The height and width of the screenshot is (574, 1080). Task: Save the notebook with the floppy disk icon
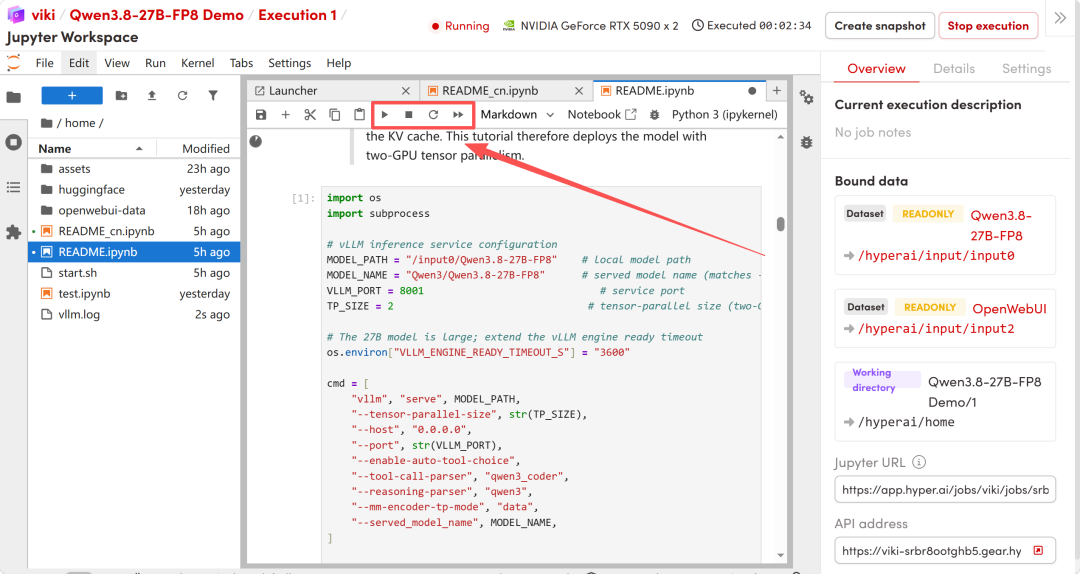point(260,114)
